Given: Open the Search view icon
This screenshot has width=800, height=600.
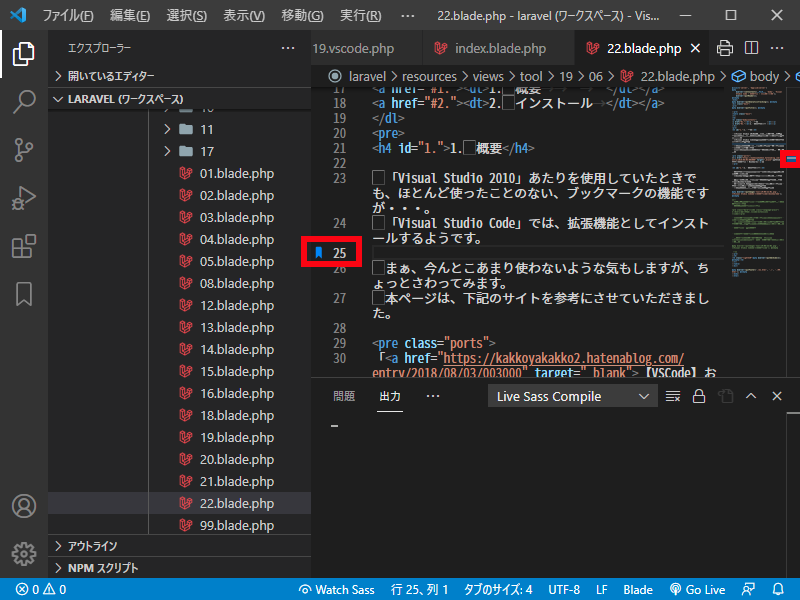Looking at the screenshot, I should click(23, 102).
